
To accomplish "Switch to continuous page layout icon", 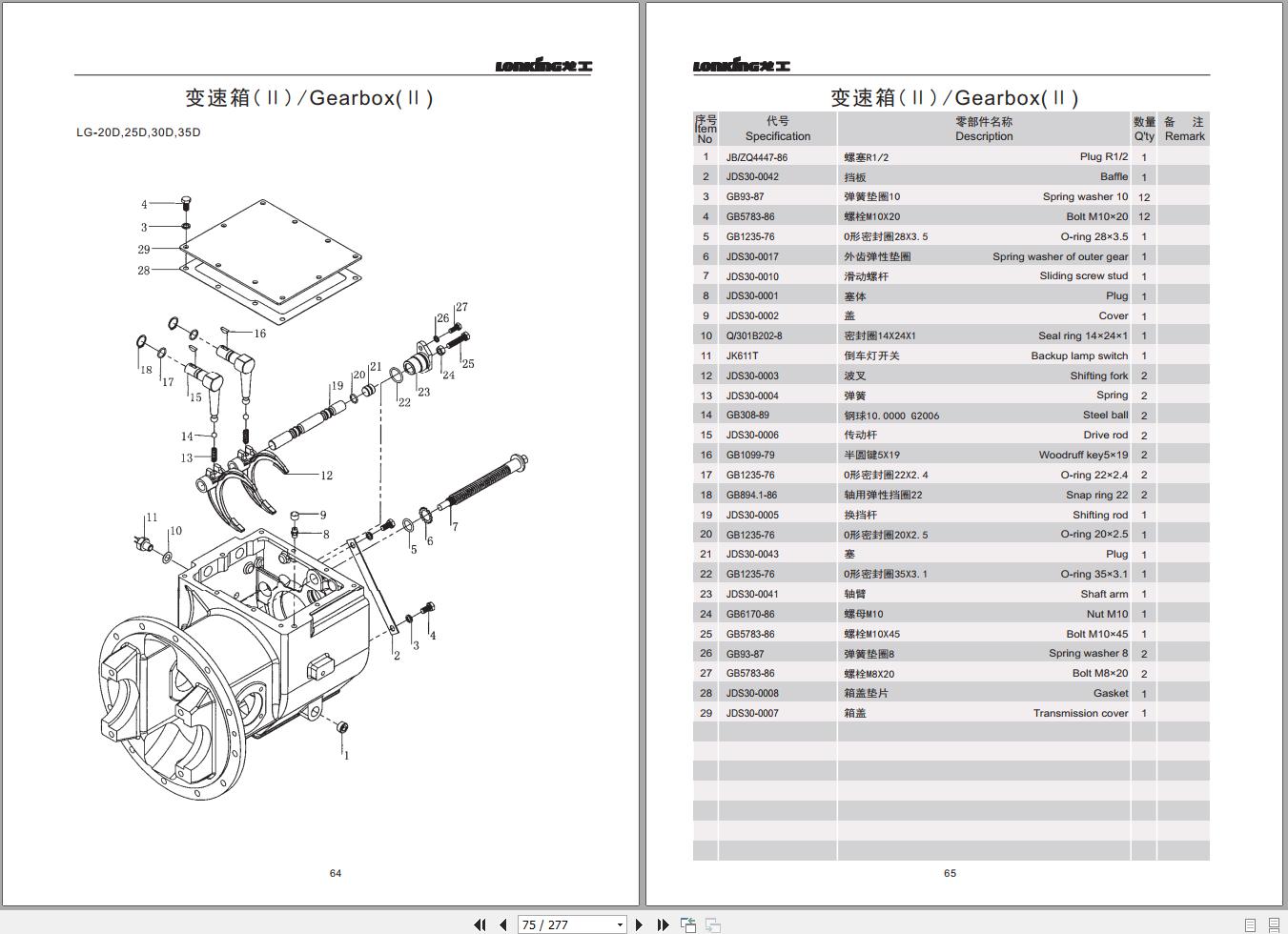I will click(1274, 924).
